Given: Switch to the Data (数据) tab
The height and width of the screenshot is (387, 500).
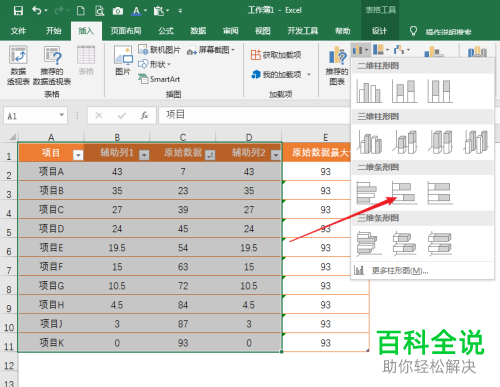Looking at the screenshot, I should point(198,31).
